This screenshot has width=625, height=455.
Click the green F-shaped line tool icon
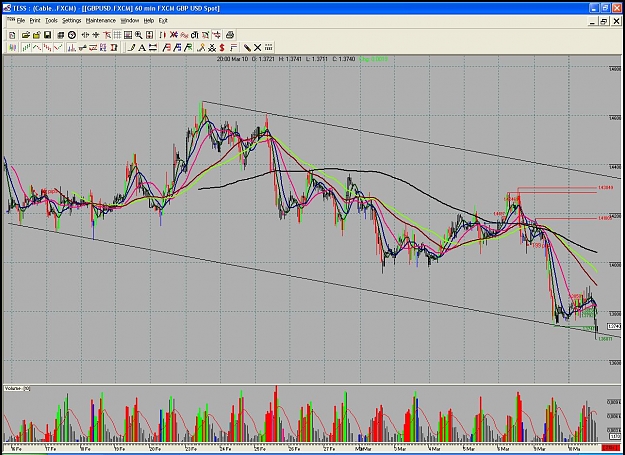tap(188, 48)
